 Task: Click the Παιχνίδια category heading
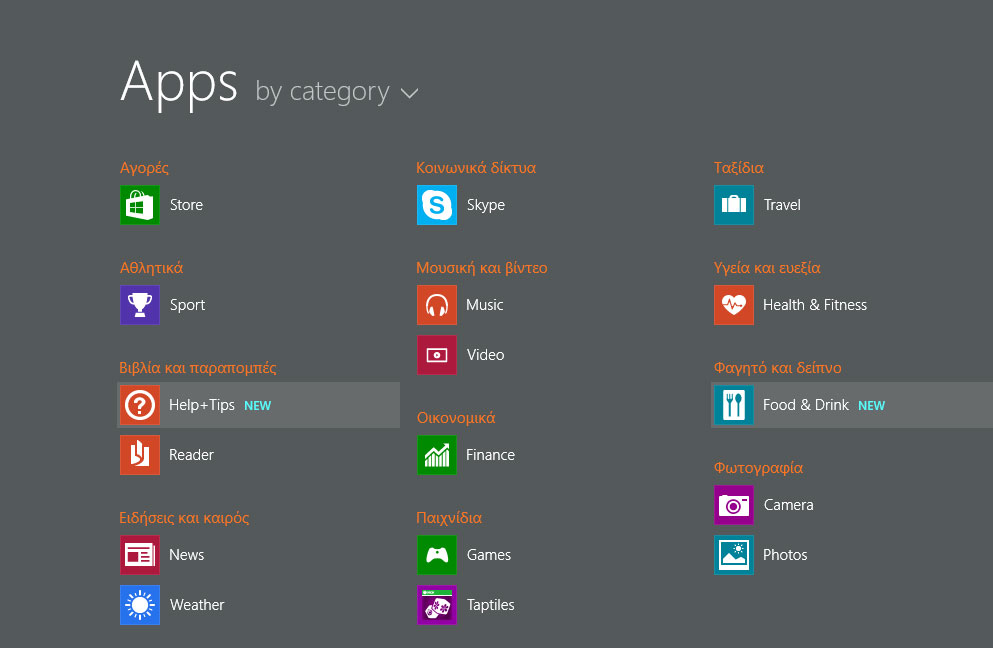(449, 518)
